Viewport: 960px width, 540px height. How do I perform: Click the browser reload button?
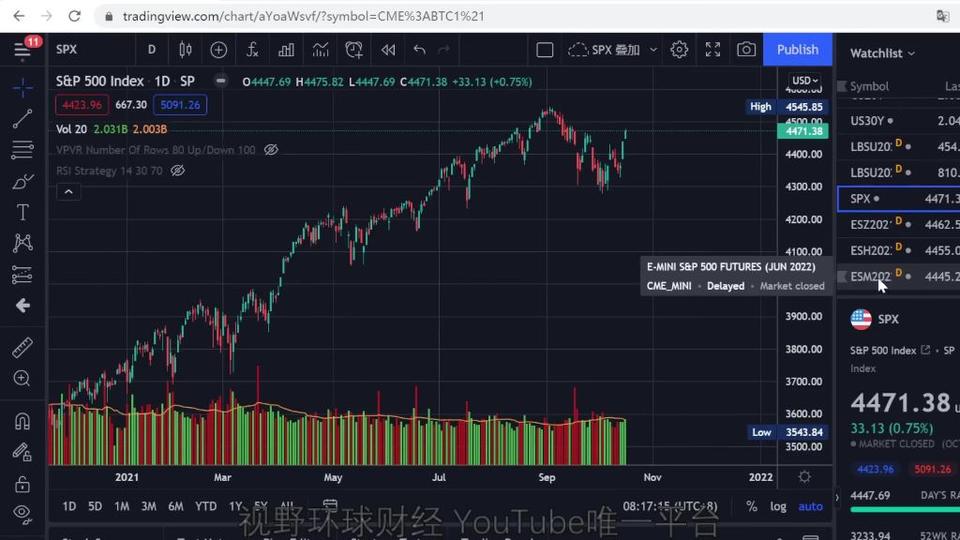pyautogui.click(x=74, y=16)
